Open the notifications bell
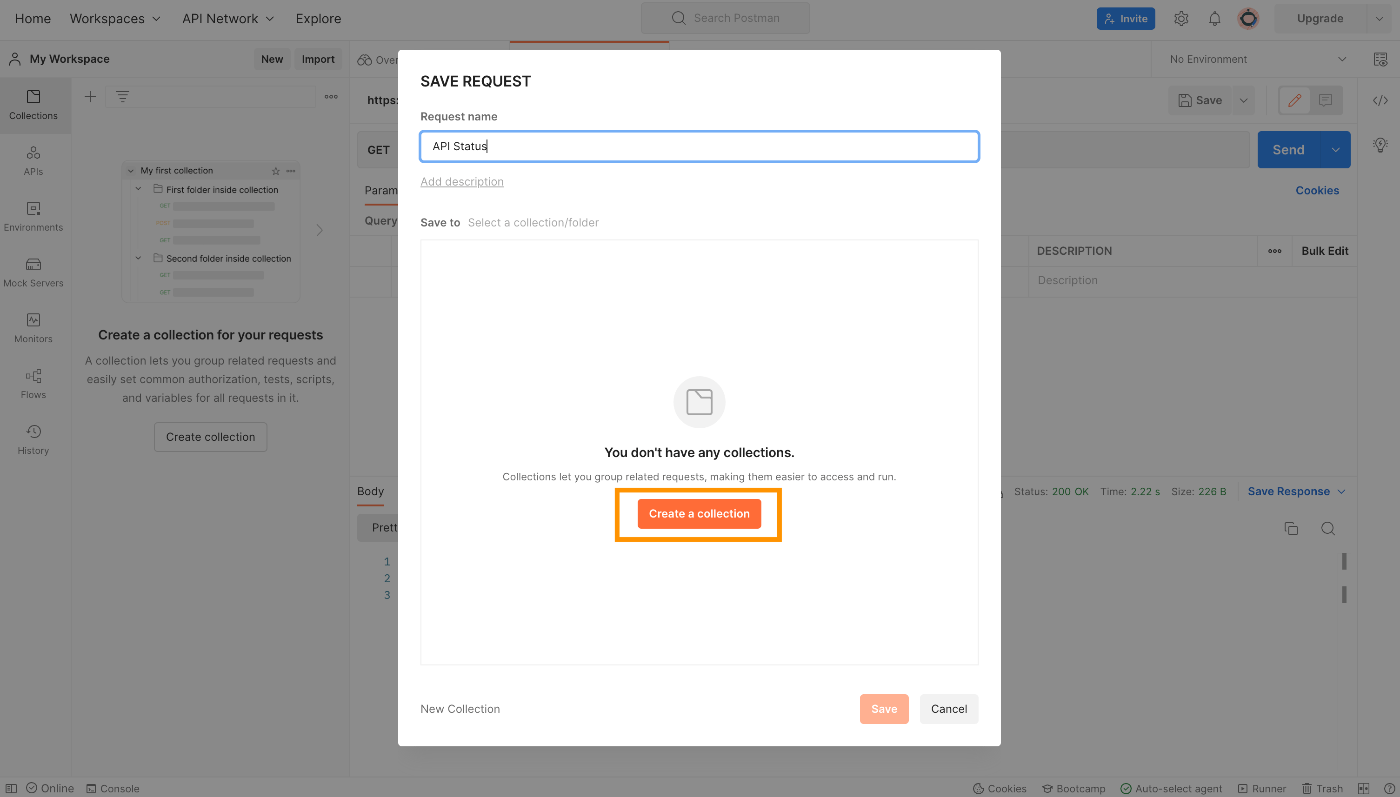1400x797 pixels. [1215, 18]
